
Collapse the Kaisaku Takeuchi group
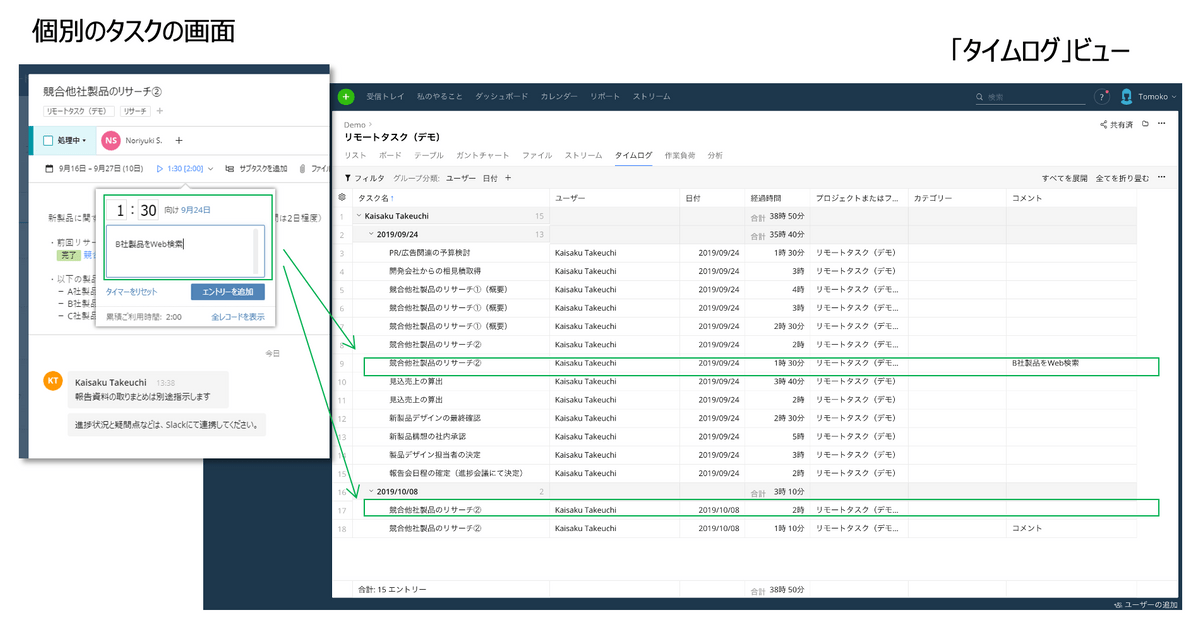(x=359, y=216)
